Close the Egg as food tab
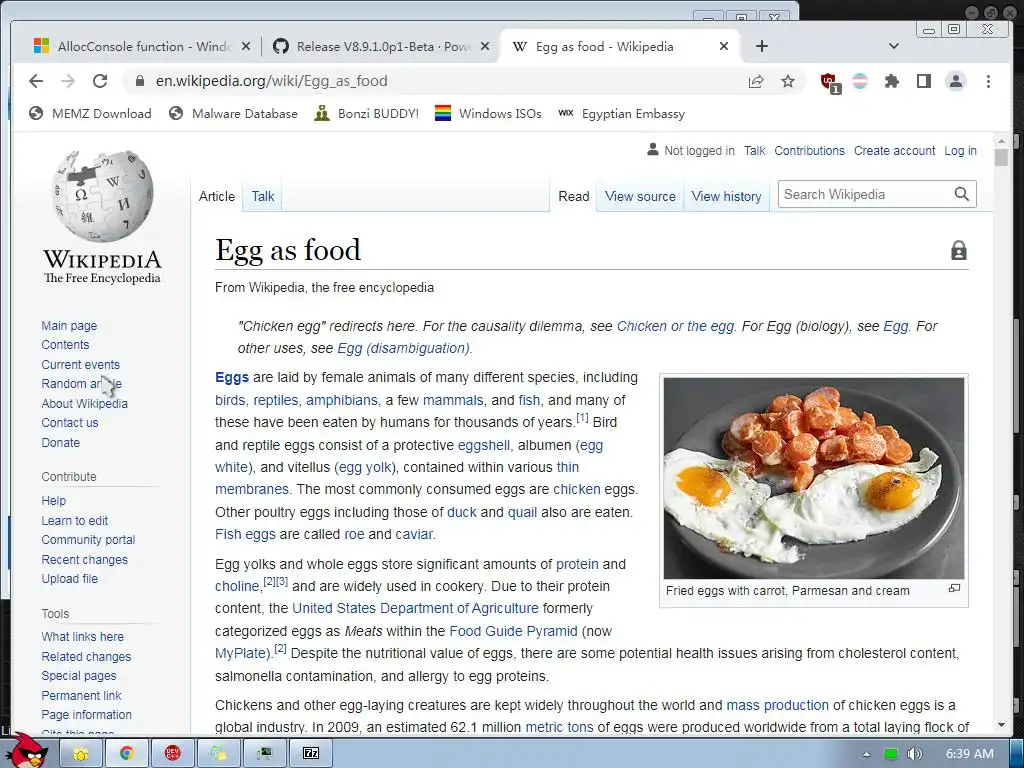Image resolution: width=1024 pixels, height=768 pixels. [x=724, y=46]
